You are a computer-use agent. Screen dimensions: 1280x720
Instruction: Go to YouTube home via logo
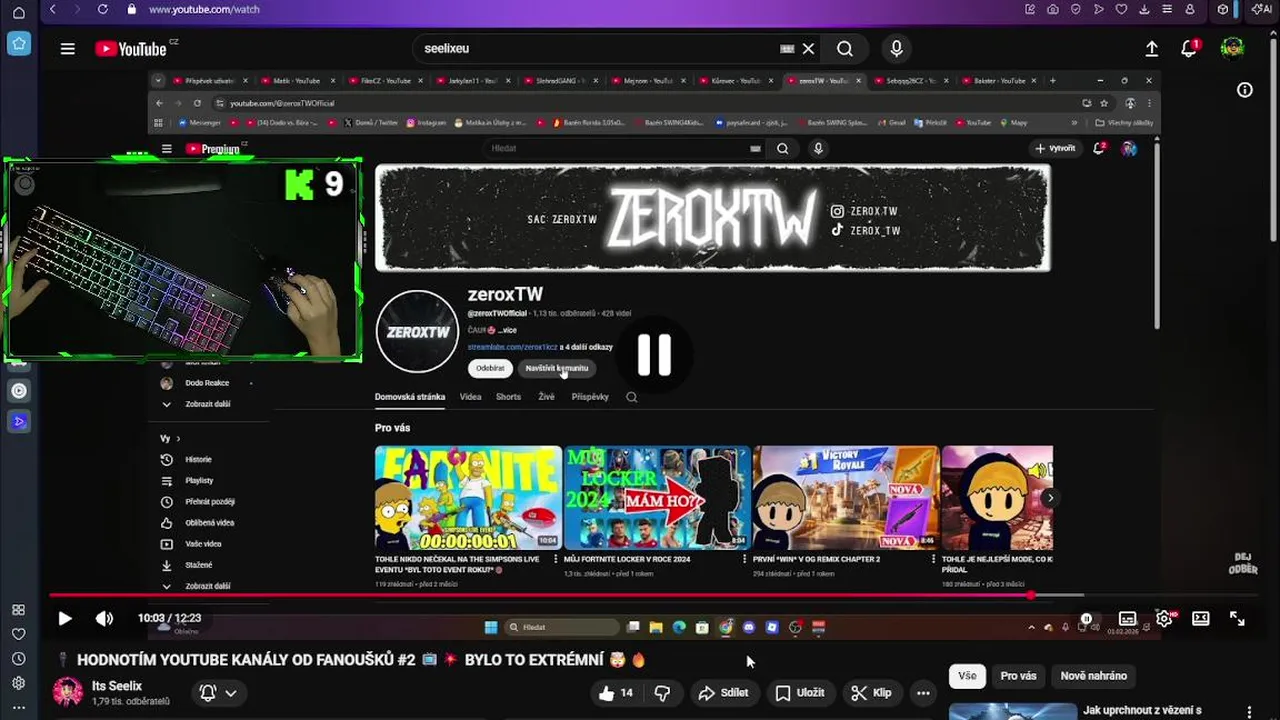click(x=132, y=48)
